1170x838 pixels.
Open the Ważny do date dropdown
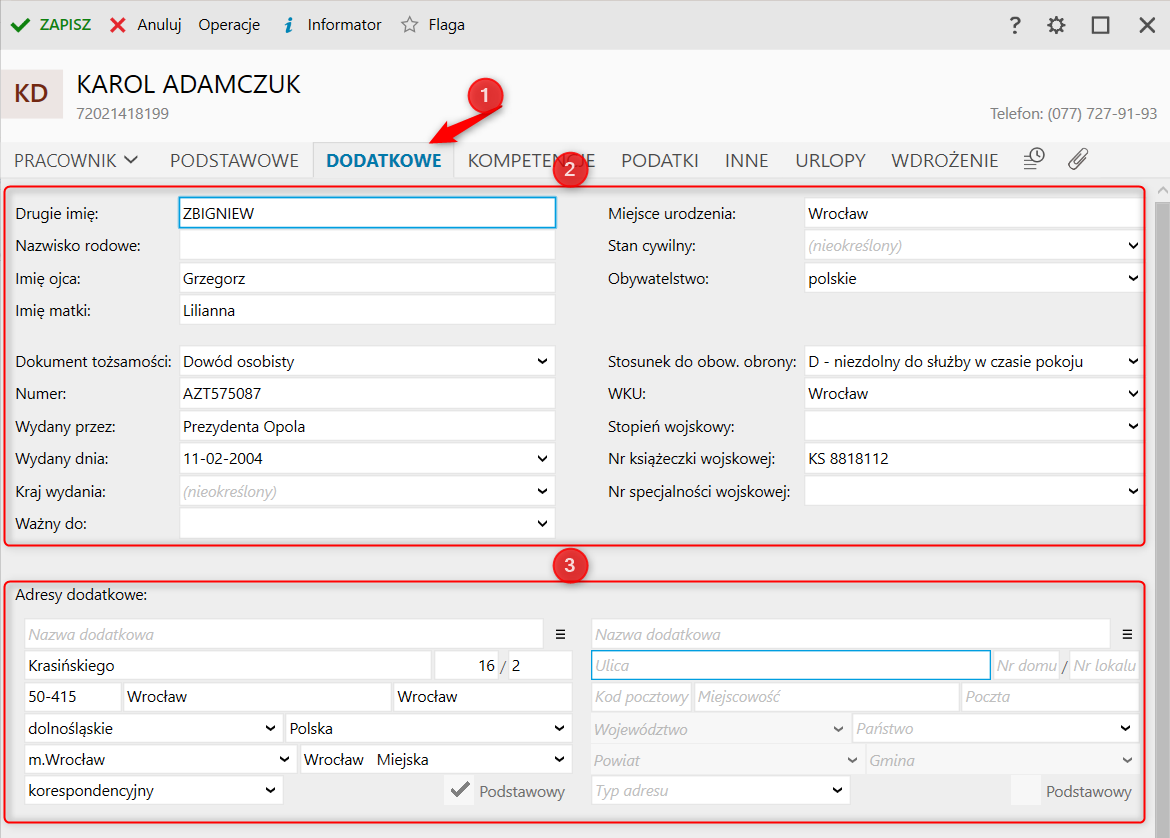click(542, 524)
